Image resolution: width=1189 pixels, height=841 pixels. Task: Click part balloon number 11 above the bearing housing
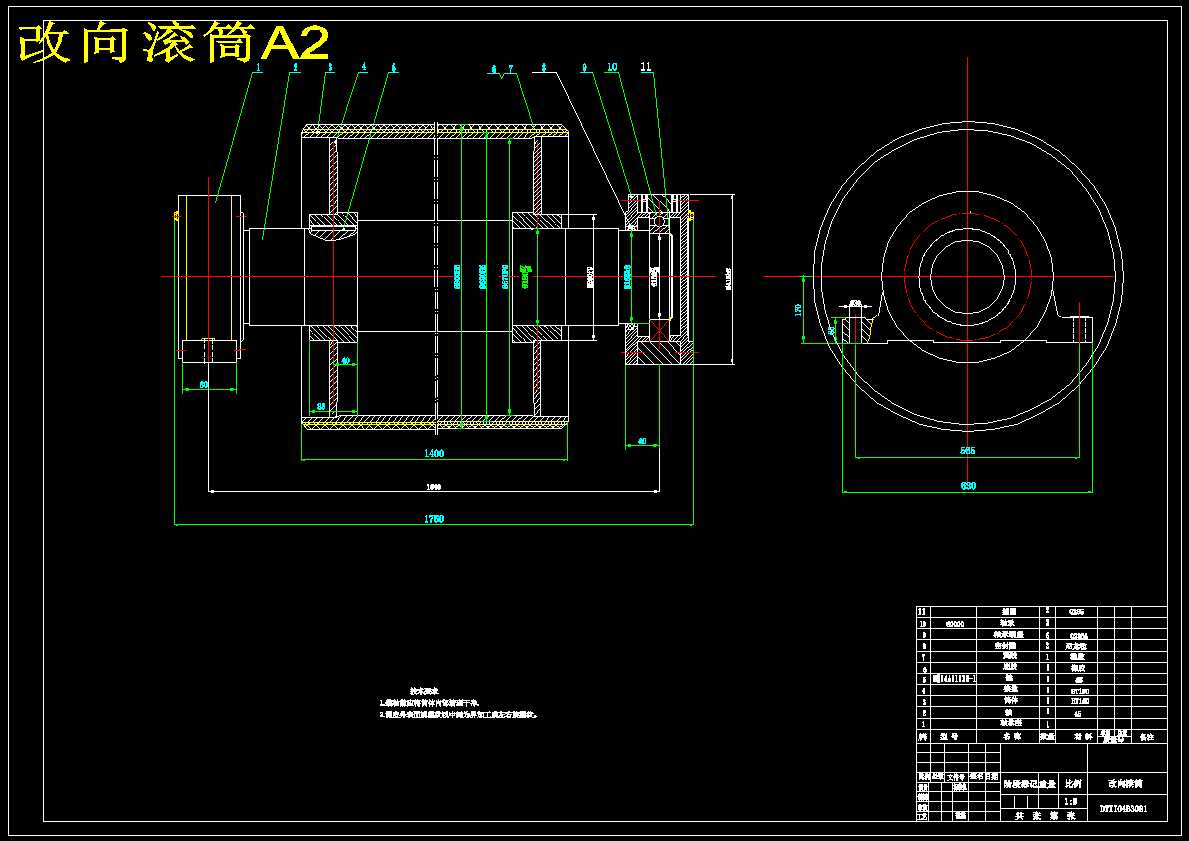pyautogui.click(x=646, y=67)
